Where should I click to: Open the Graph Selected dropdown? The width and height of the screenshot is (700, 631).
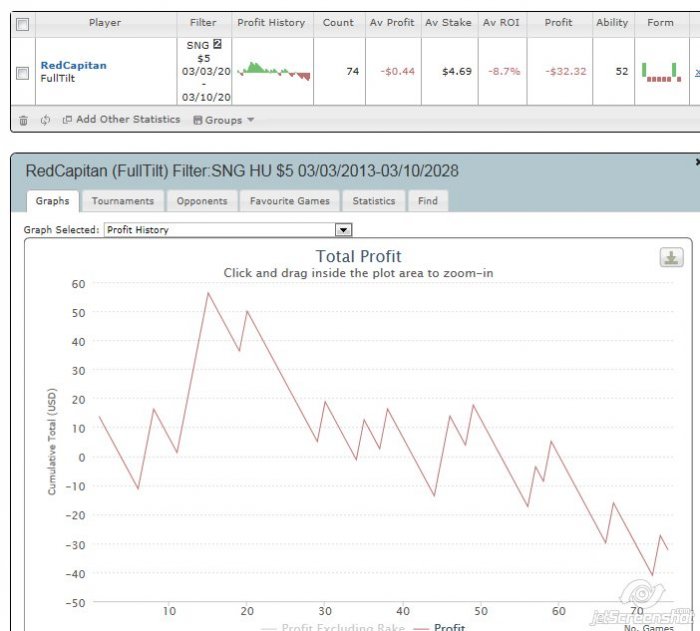(x=344, y=230)
